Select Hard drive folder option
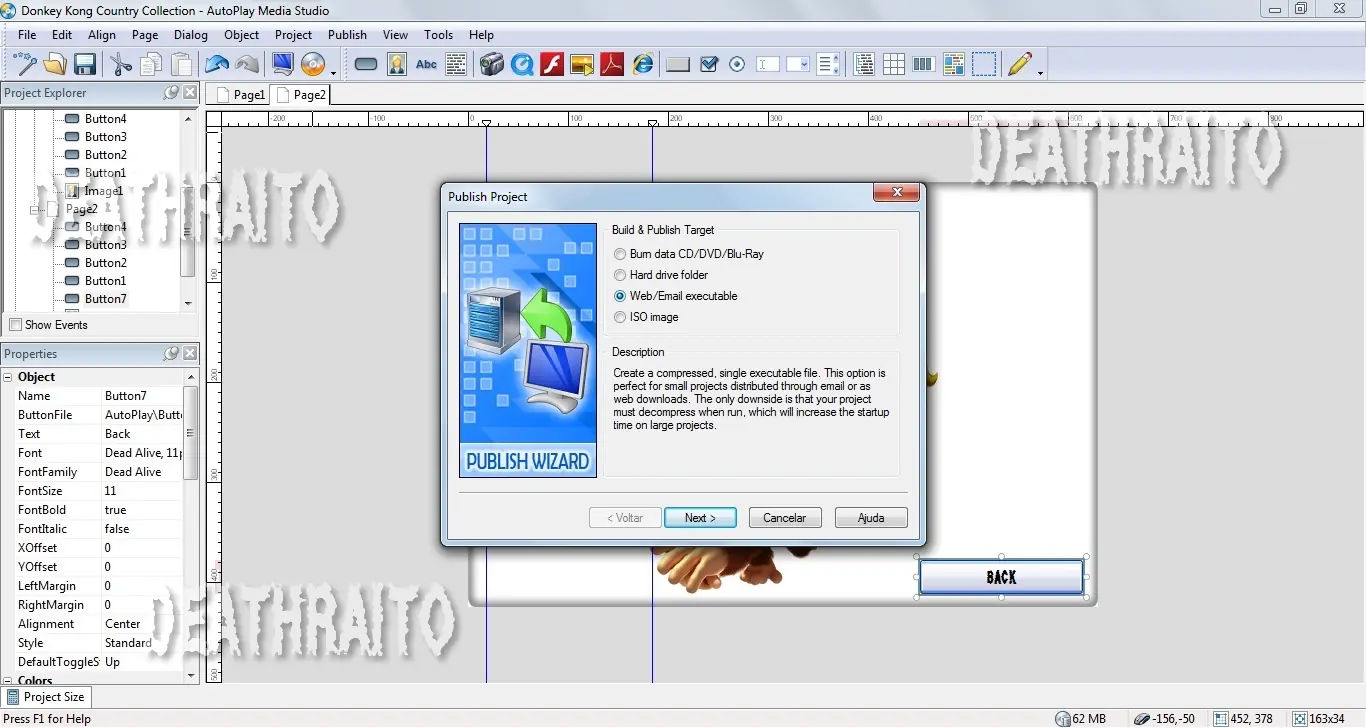The image size is (1366, 728). coord(620,275)
